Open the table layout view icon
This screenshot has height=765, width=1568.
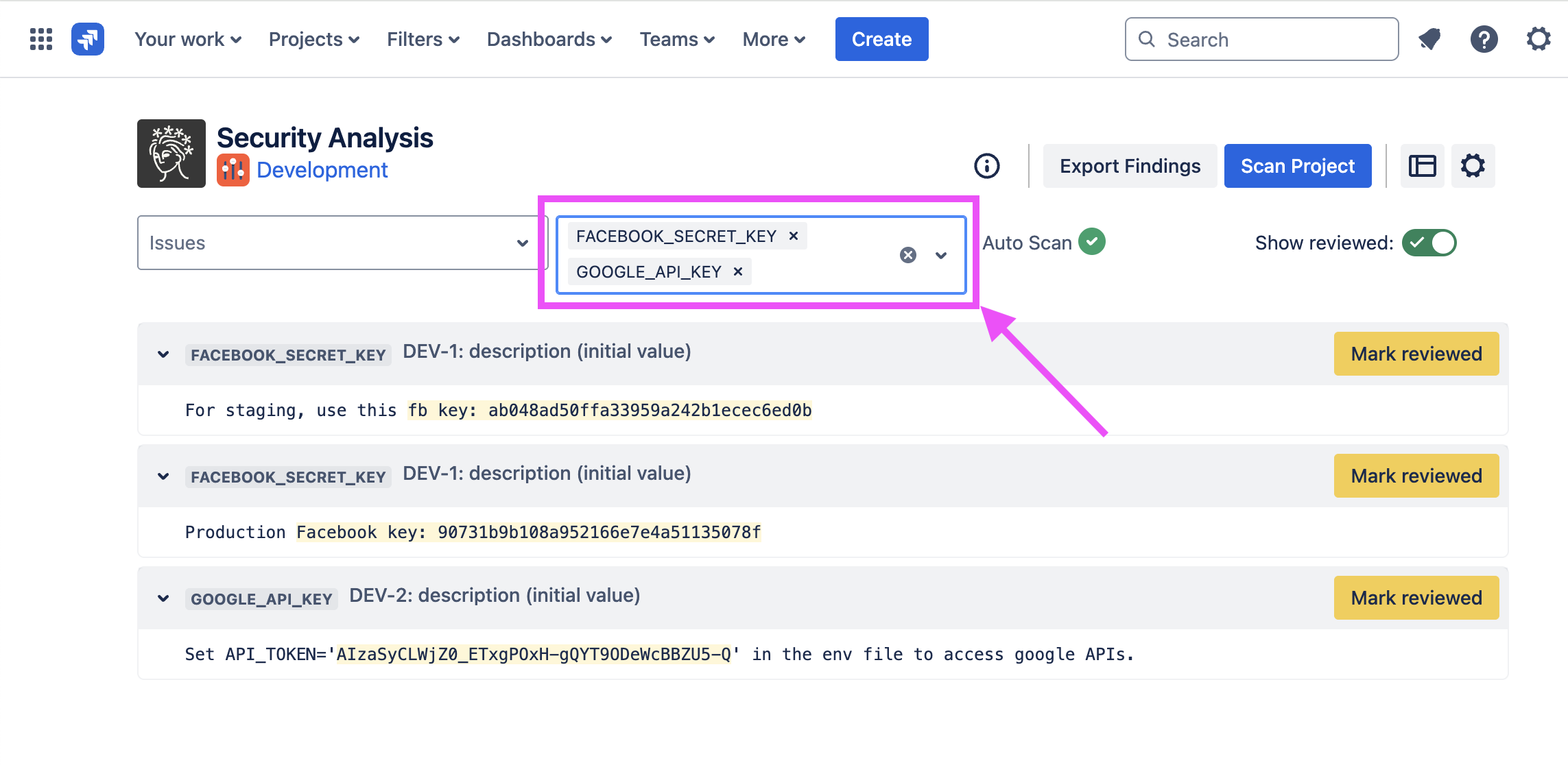(x=1422, y=166)
